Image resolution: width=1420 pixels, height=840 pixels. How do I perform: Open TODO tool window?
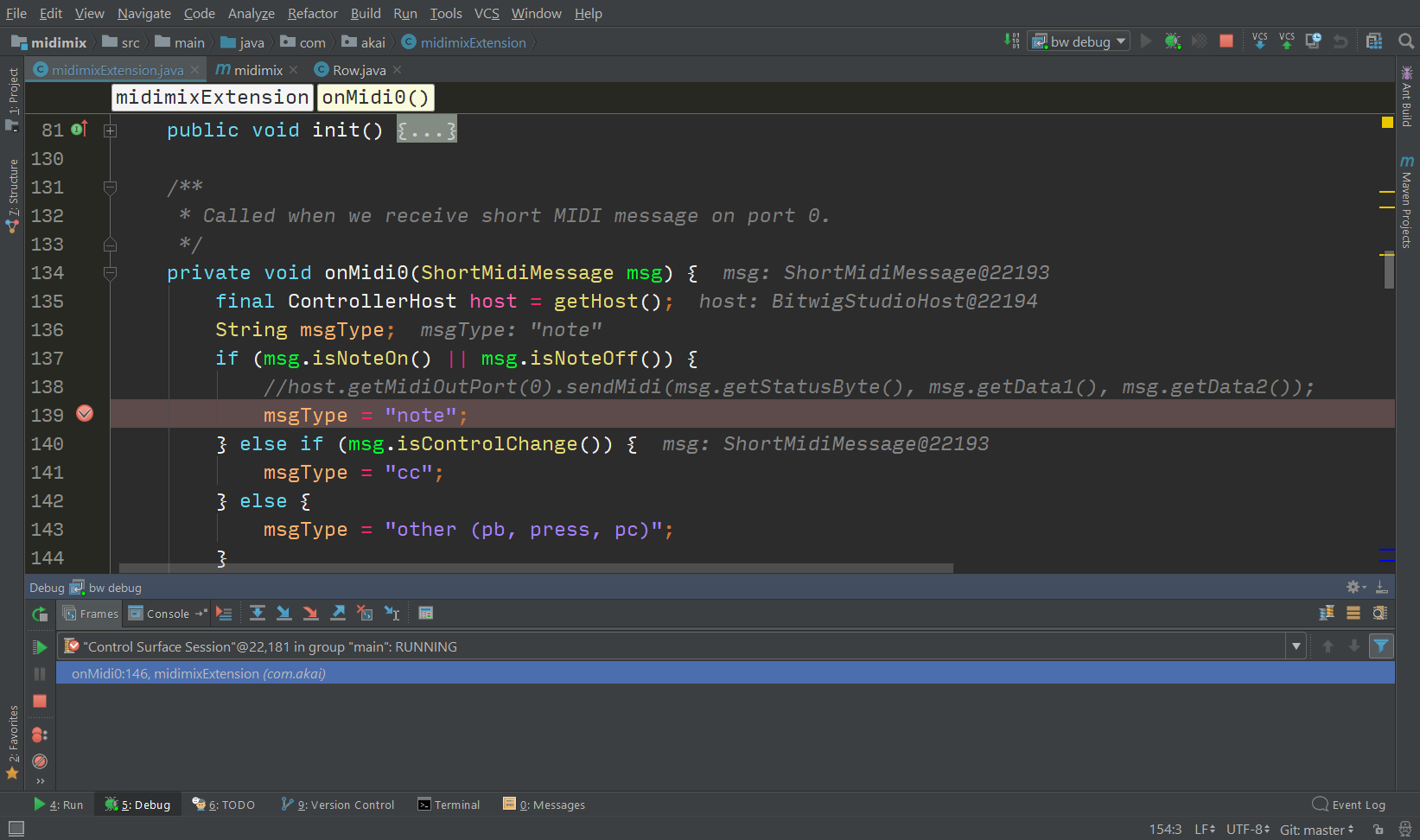tap(223, 805)
